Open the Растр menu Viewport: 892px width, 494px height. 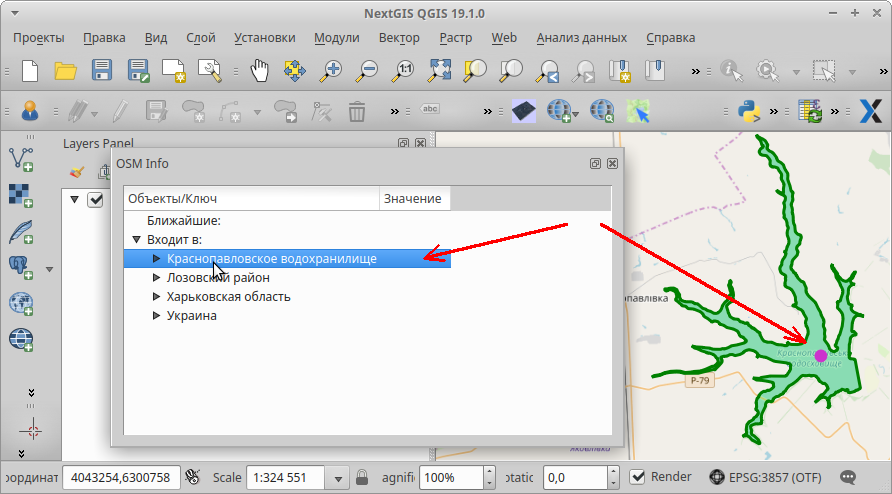(456, 38)
